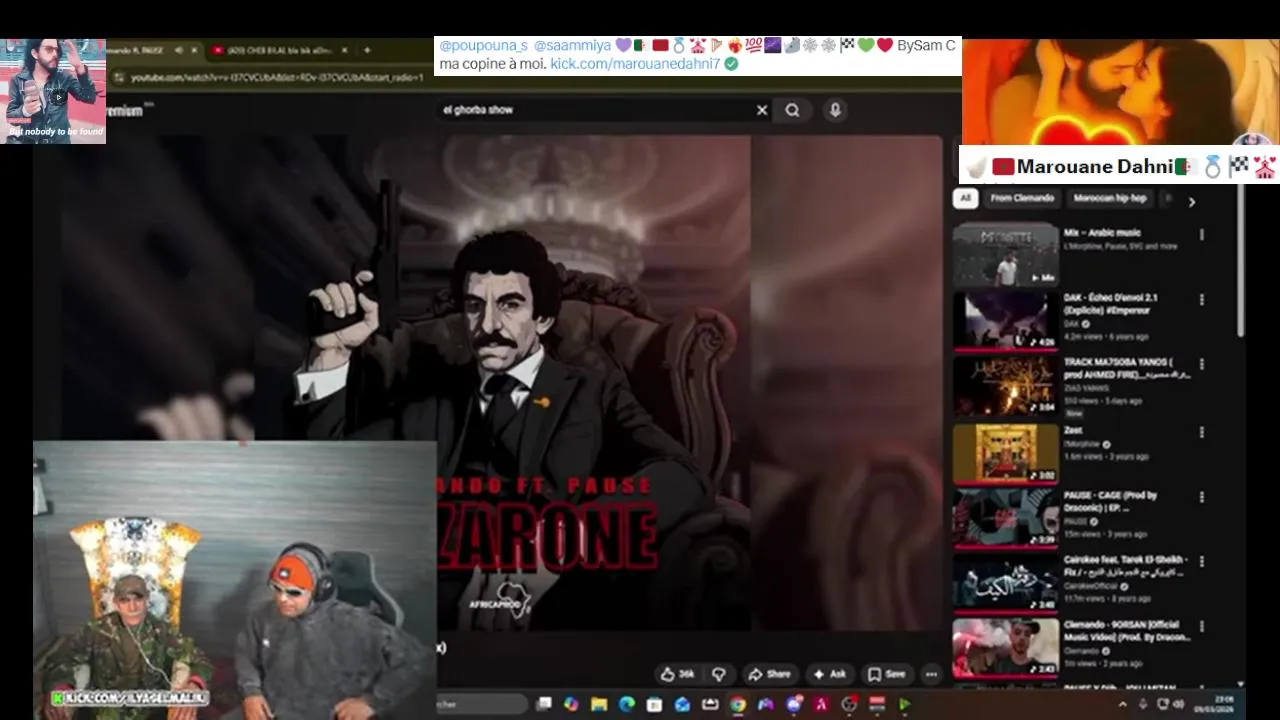Start voice search with the microphone icon

(835, 110)
